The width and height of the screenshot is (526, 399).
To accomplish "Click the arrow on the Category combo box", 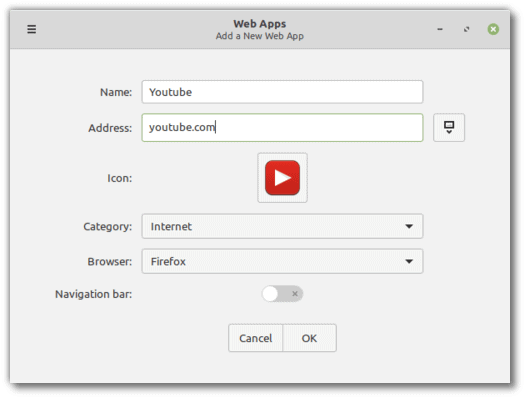I will (x=409, y=227).
